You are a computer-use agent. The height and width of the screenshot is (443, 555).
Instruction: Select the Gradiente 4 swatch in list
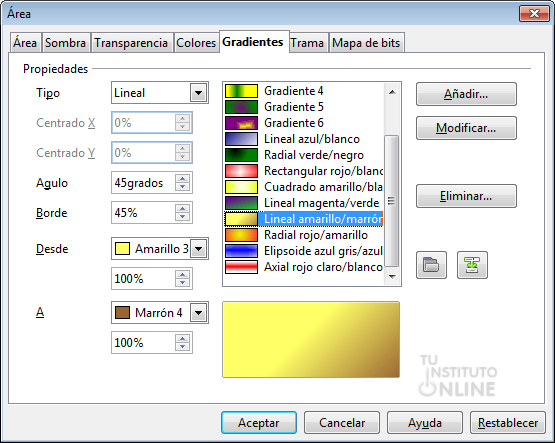(x=241, y=91)
